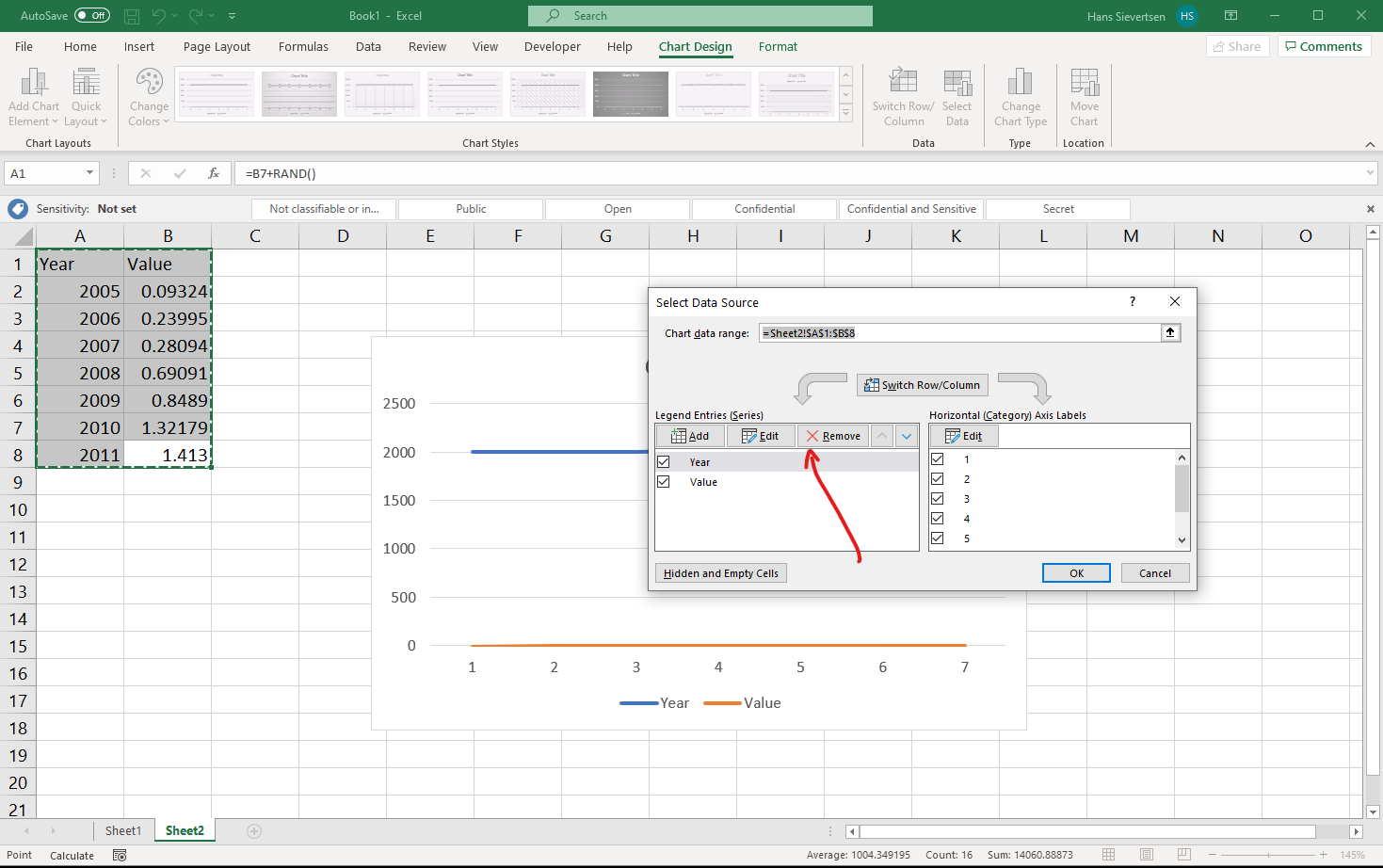Open the File menu
Viewport: 1383px width, 868px height.
[24, 47]
